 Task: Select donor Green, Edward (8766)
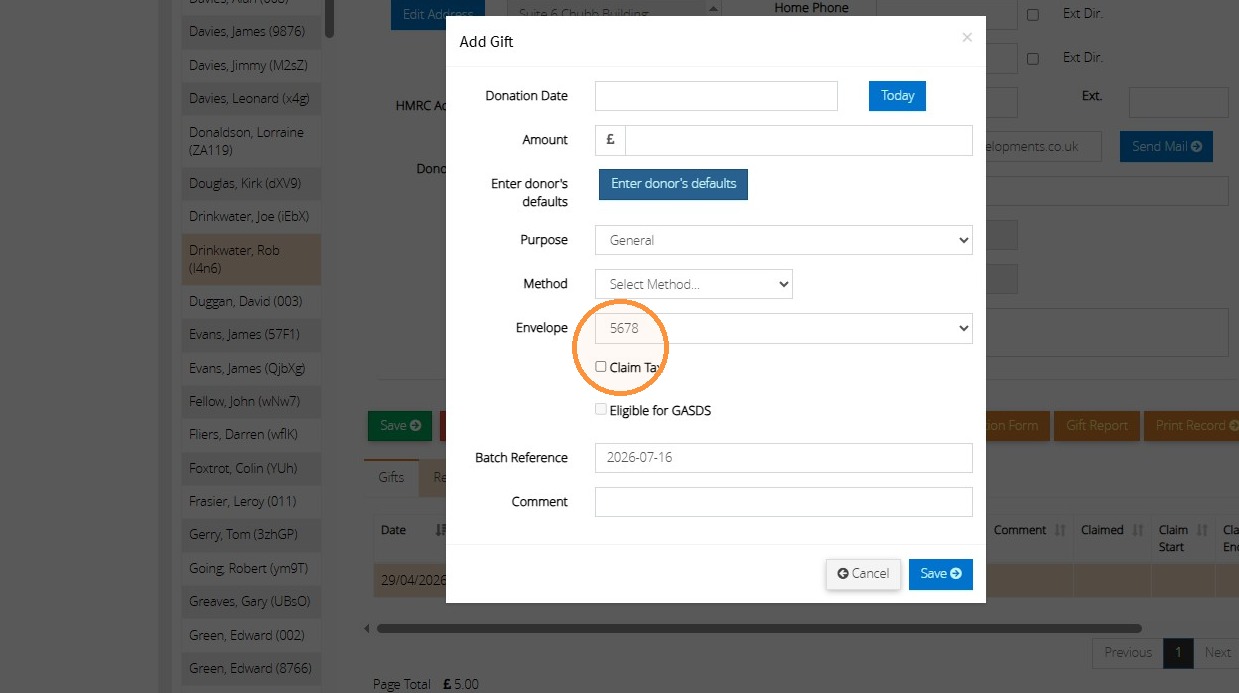point(251,668)
